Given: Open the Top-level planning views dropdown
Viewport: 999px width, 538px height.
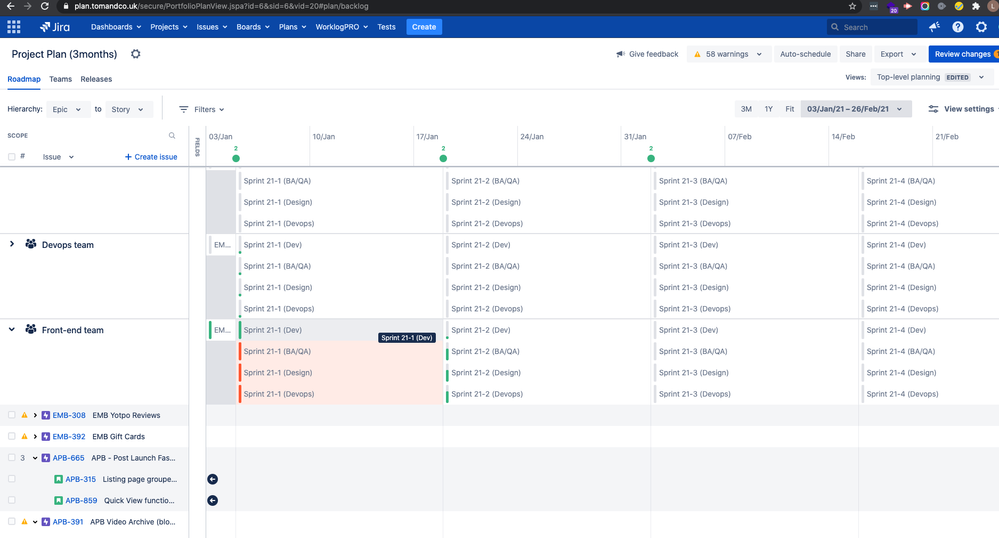Looking at the screenshot, I should [x=931, y=77].
